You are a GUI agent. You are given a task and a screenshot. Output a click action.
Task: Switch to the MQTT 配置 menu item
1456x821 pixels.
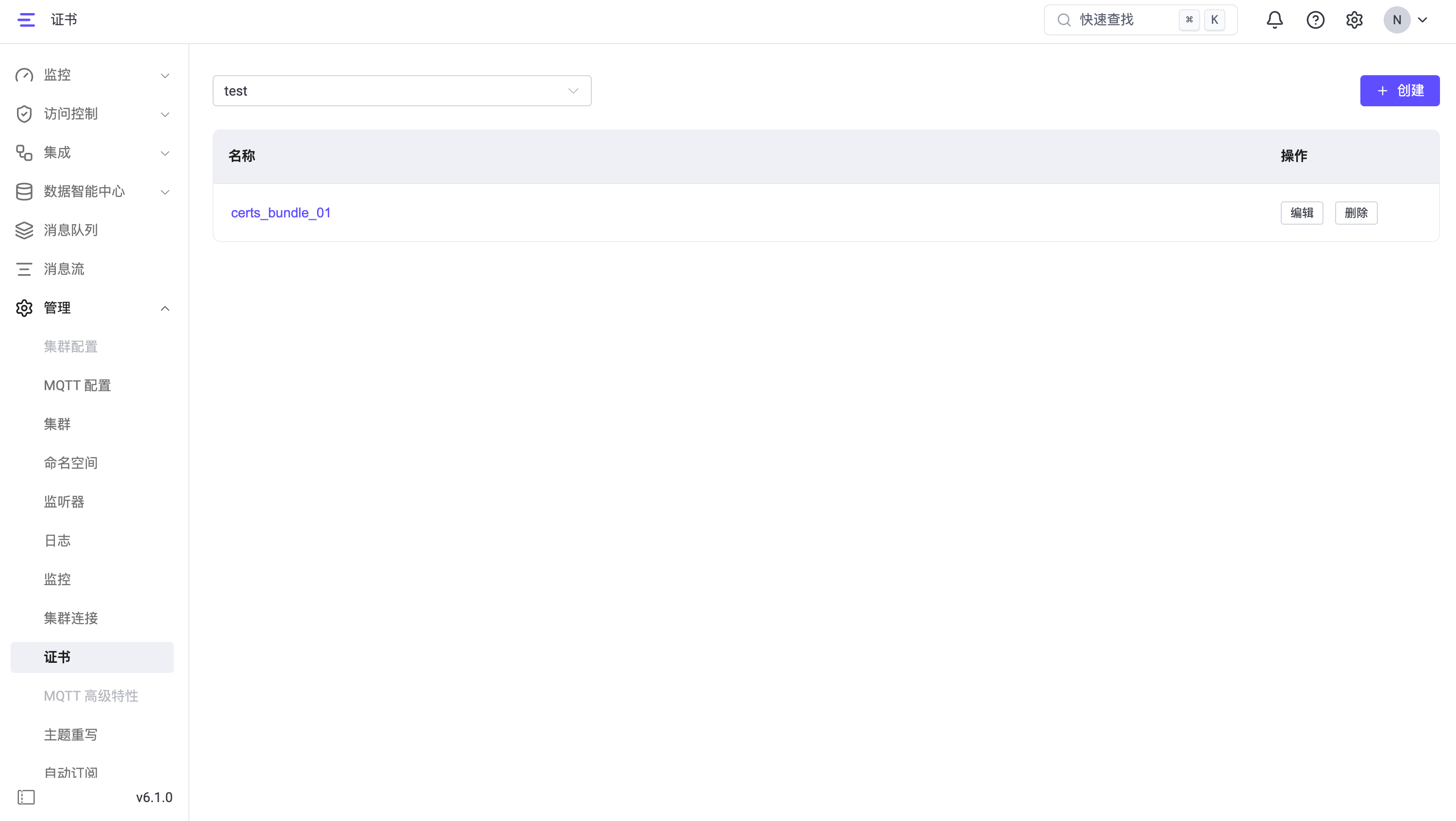pos(77,385)
